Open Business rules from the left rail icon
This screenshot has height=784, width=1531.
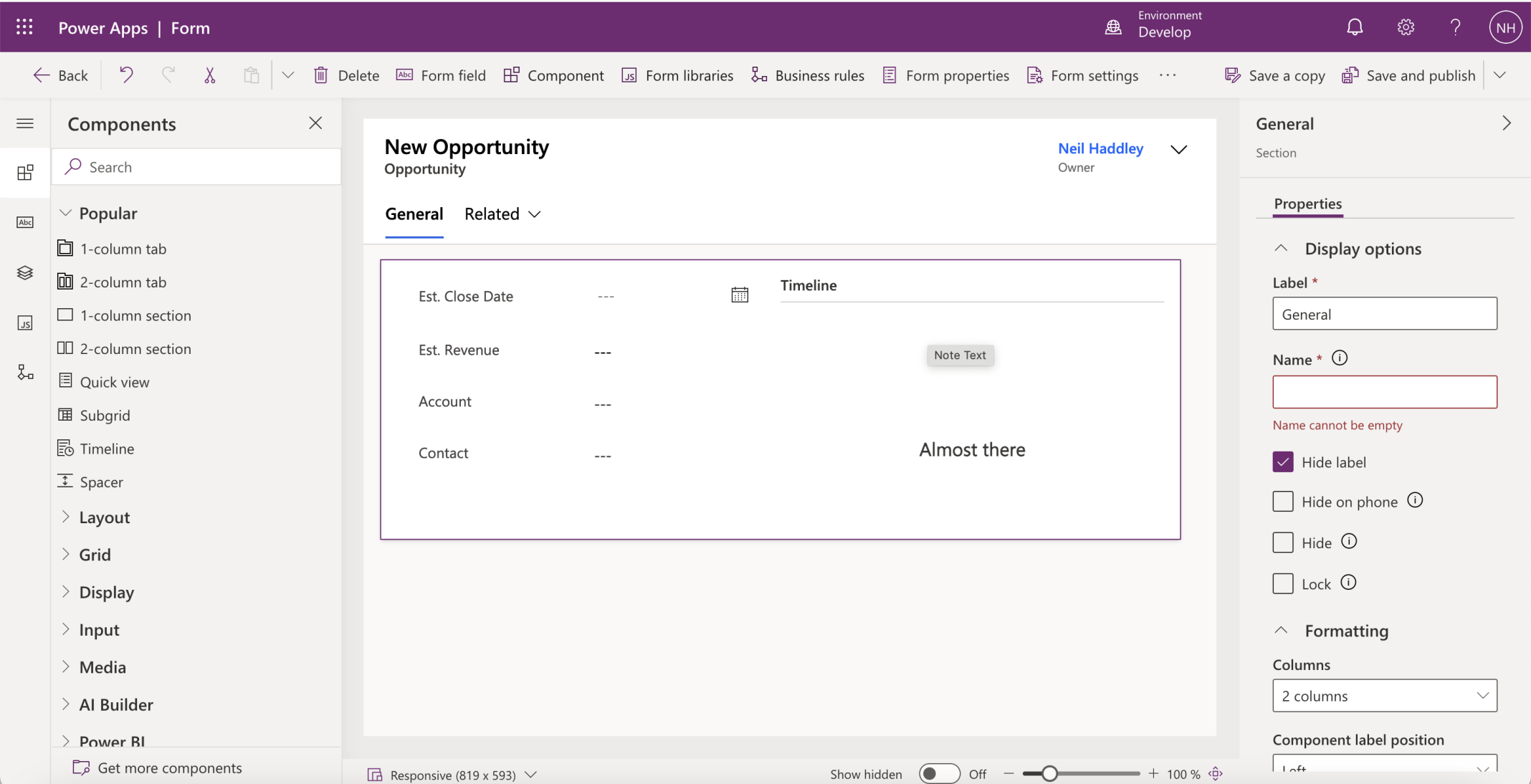(x=25, y=372)
